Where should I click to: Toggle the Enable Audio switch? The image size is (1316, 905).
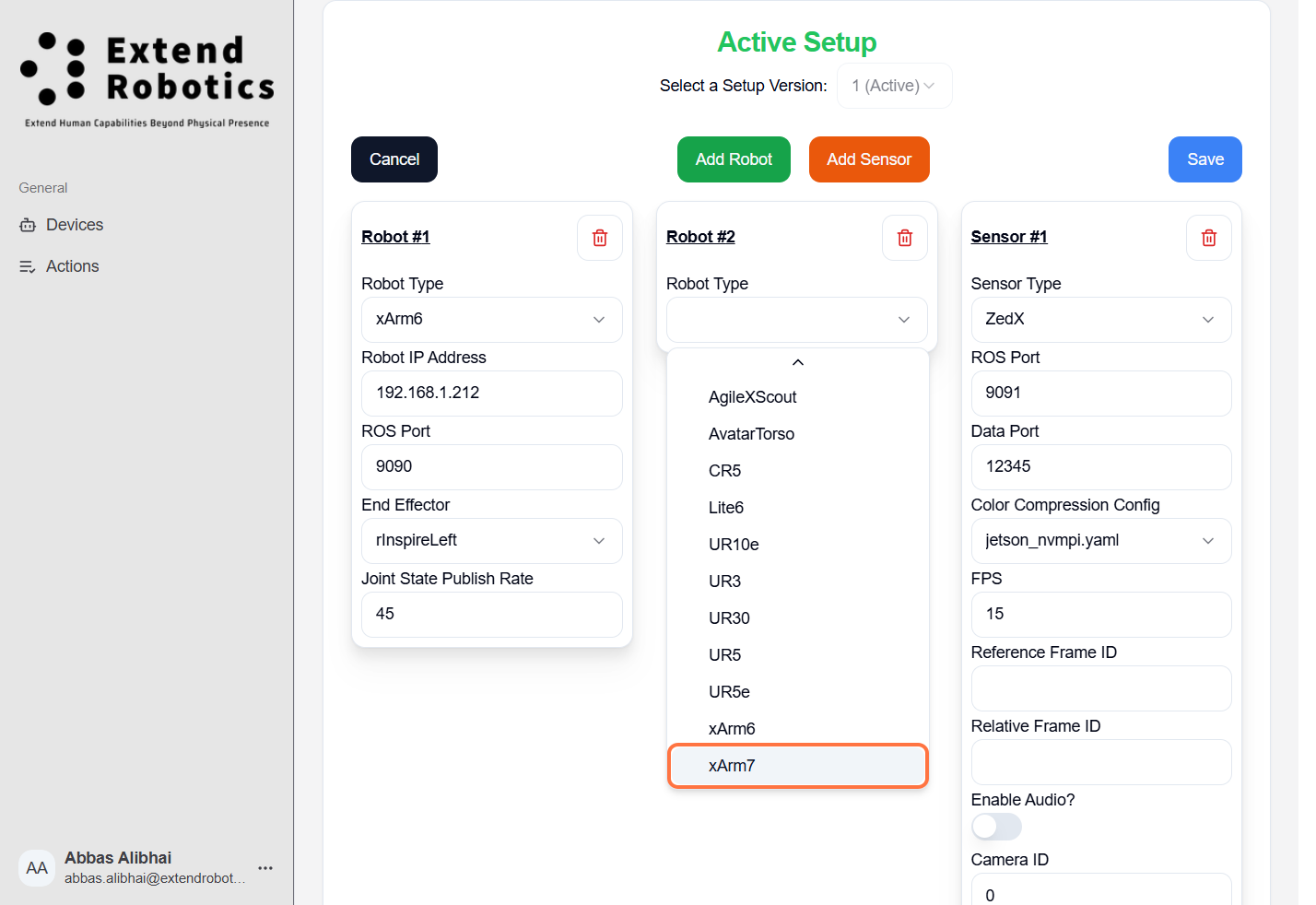click(x=996, y=827)
